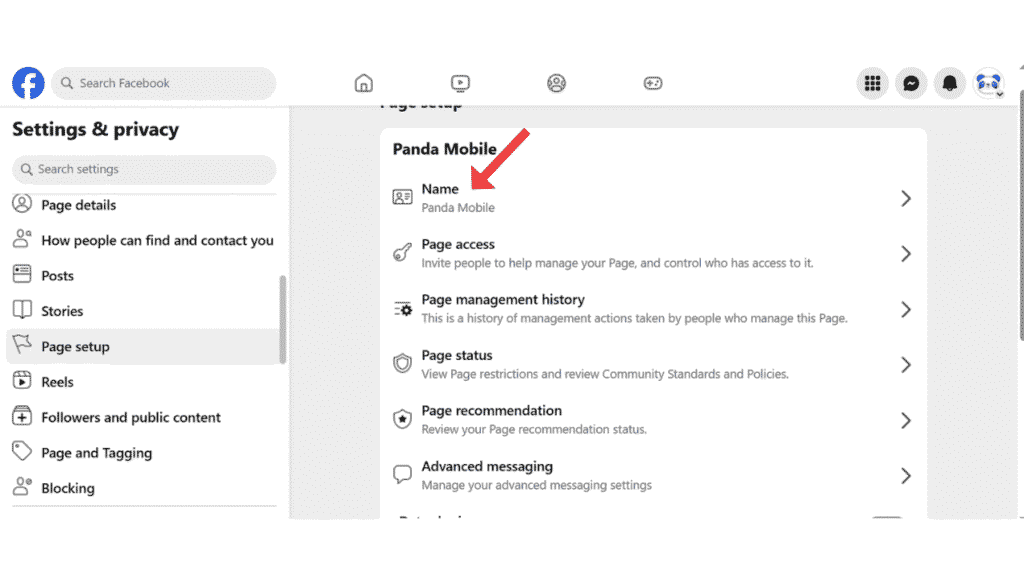Click the Page management history gear icon
1024x576 pixels.
tap(402, 308)
